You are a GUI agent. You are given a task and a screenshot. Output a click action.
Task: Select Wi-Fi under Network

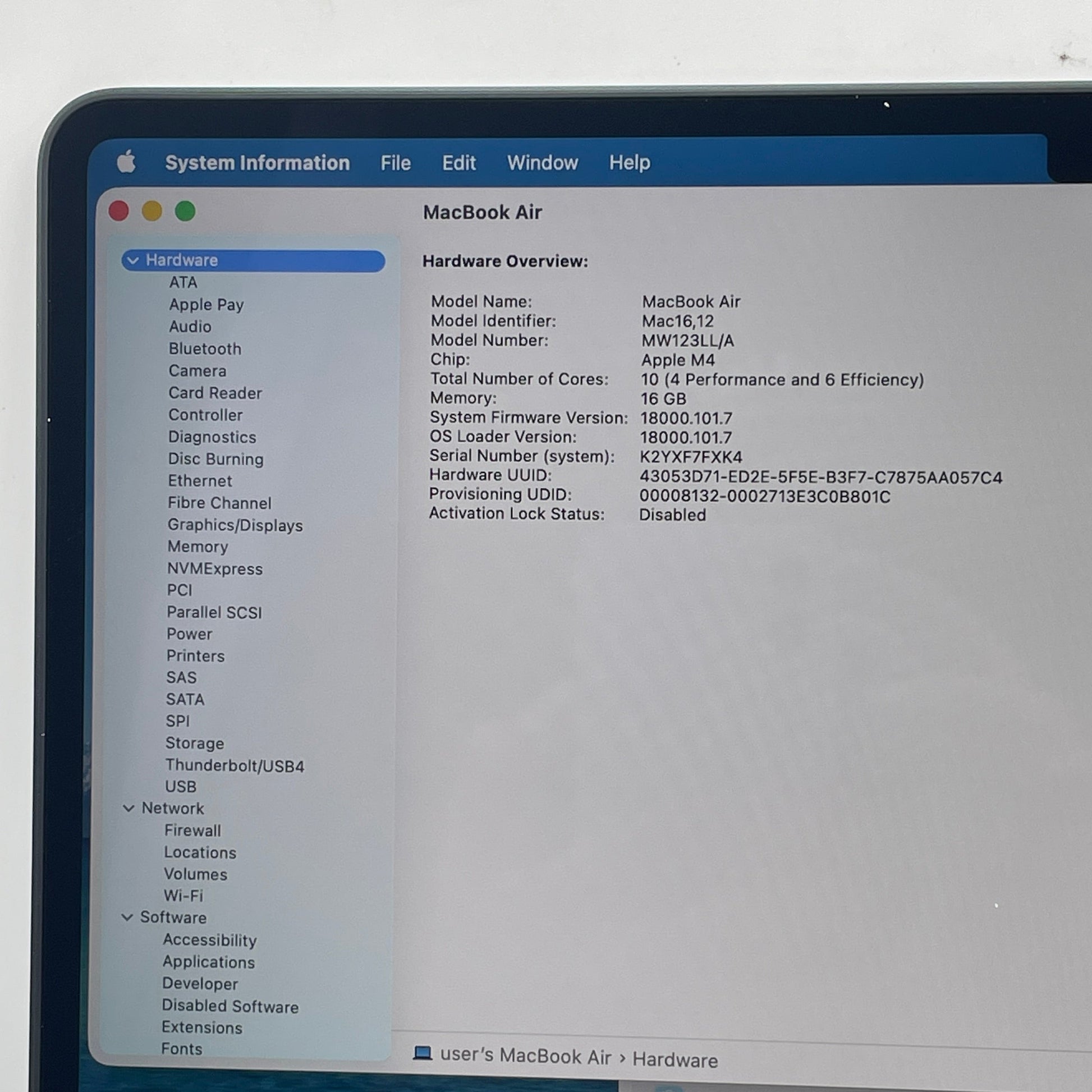183,896
